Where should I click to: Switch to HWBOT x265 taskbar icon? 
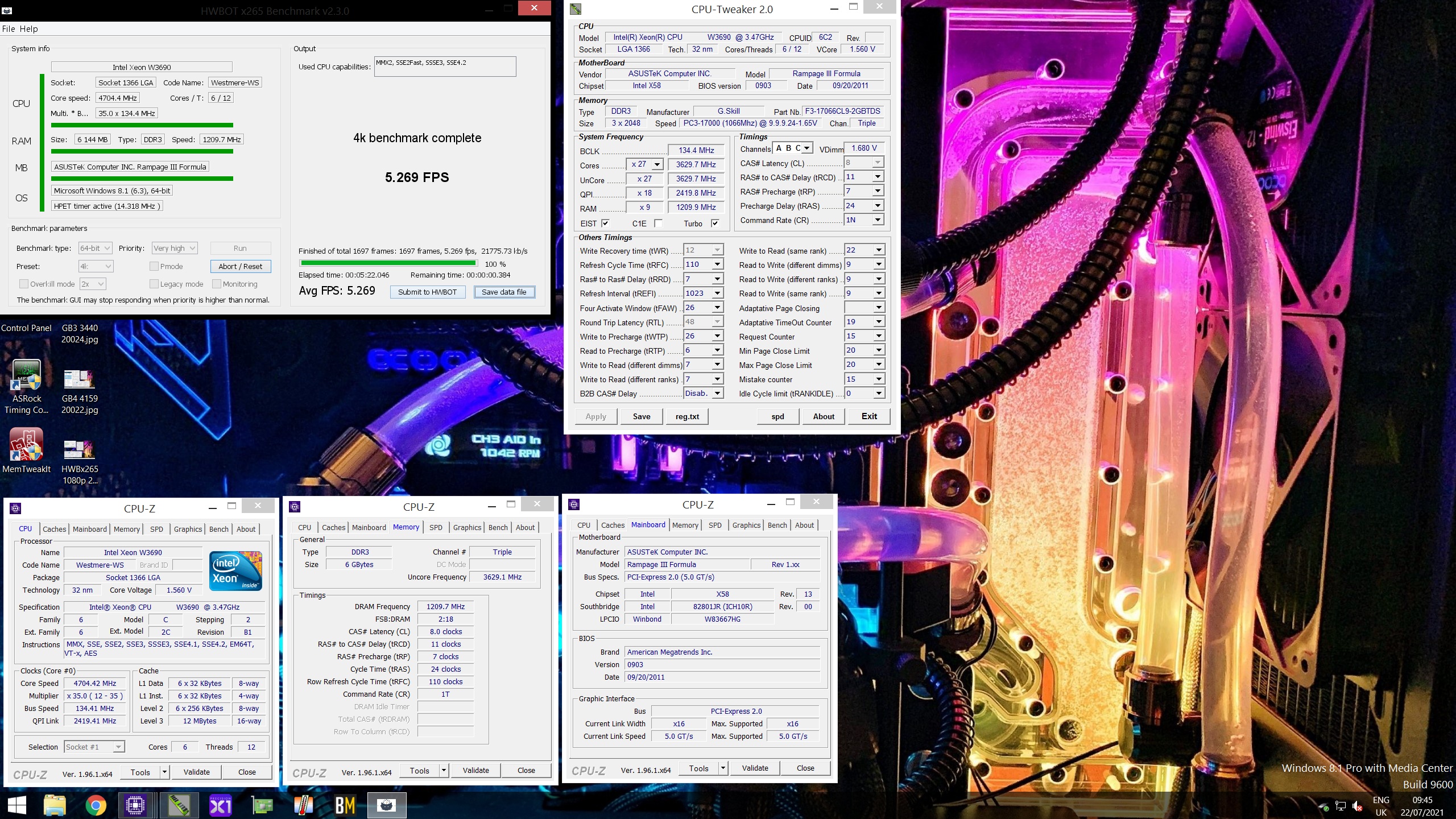(x=387, y=805)
